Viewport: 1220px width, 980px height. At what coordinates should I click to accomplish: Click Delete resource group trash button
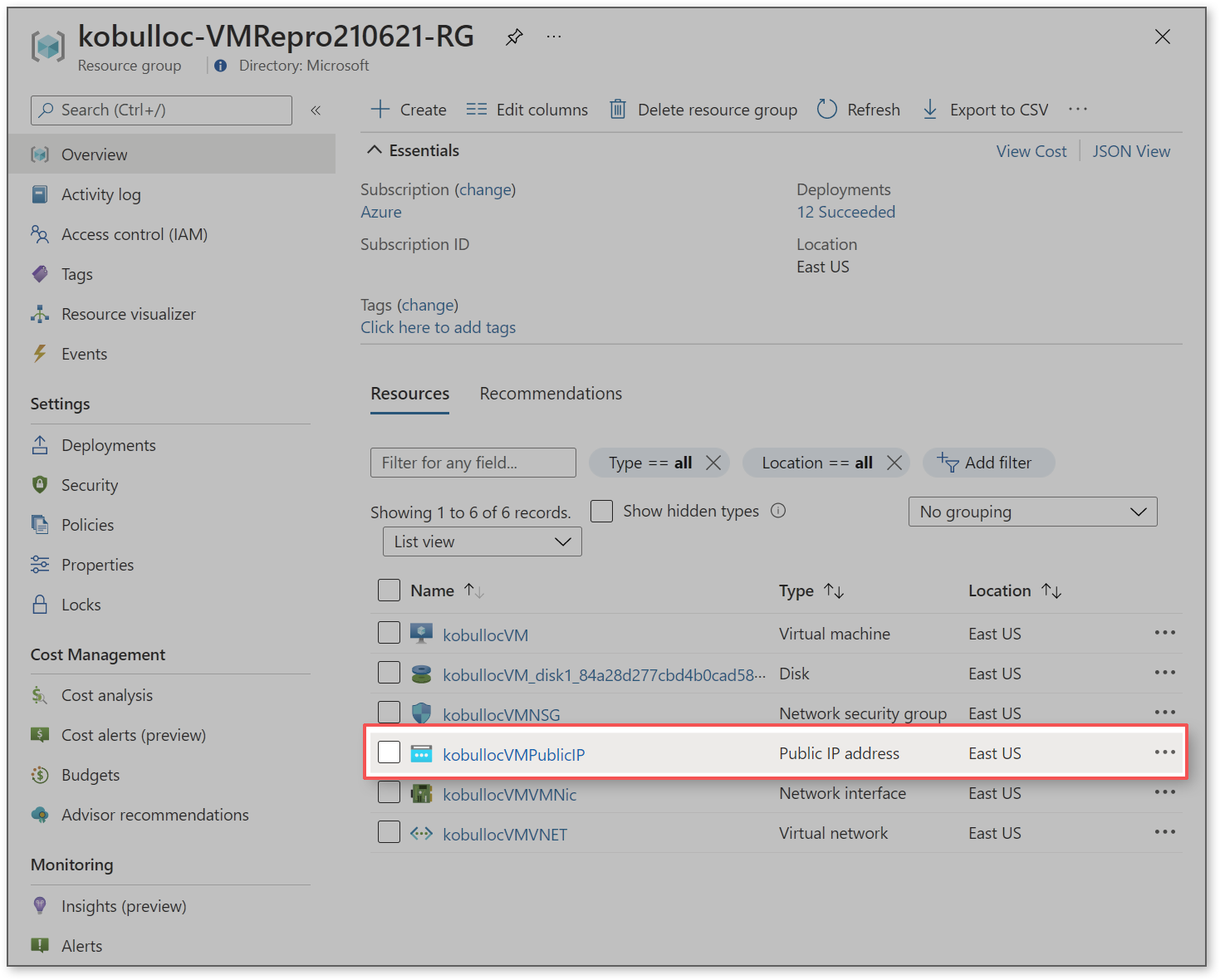click(703, 110)
